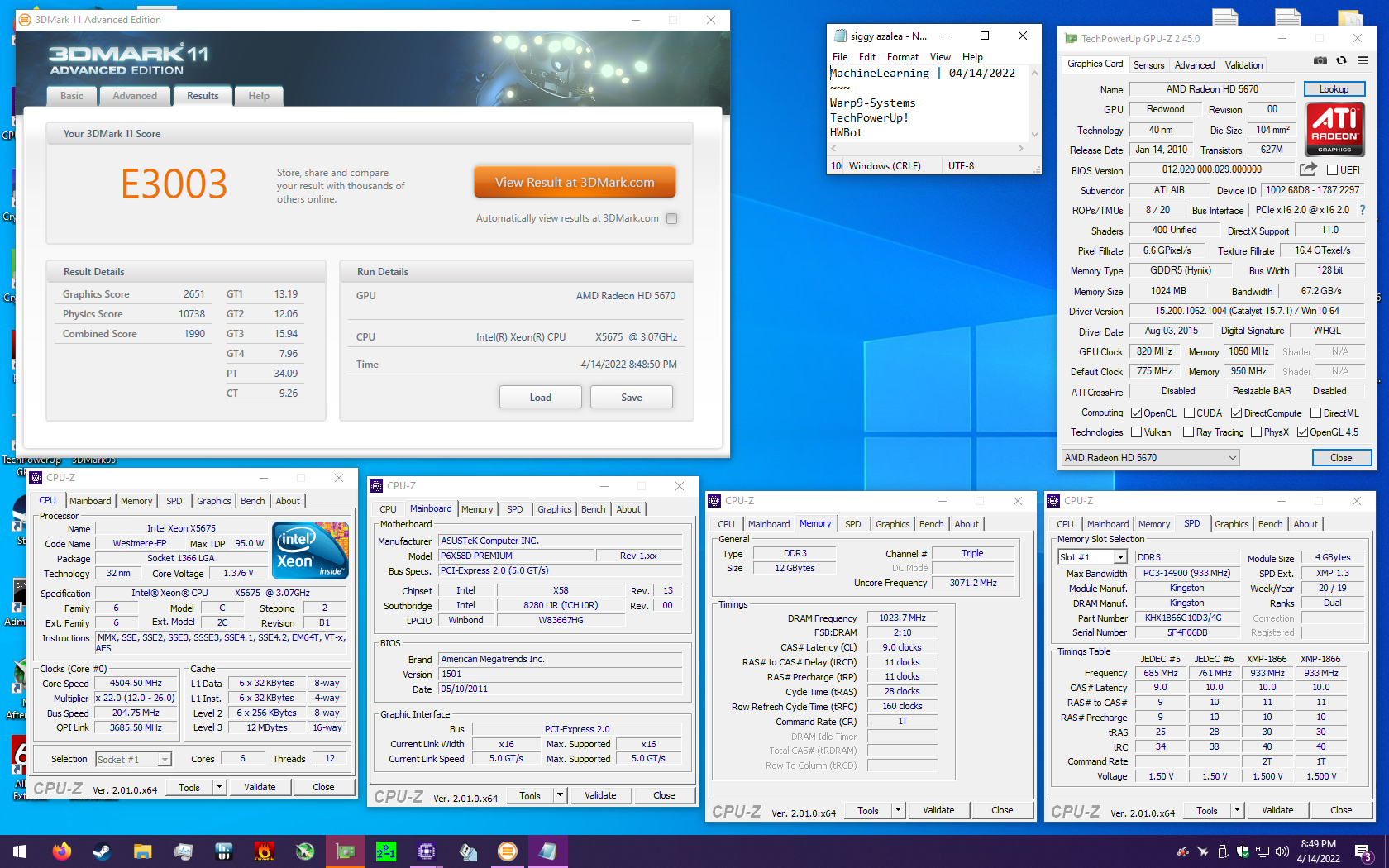Open the green Prime95 taskbar icon
The image size is (1389, 868).
click(x=385, y=851)
